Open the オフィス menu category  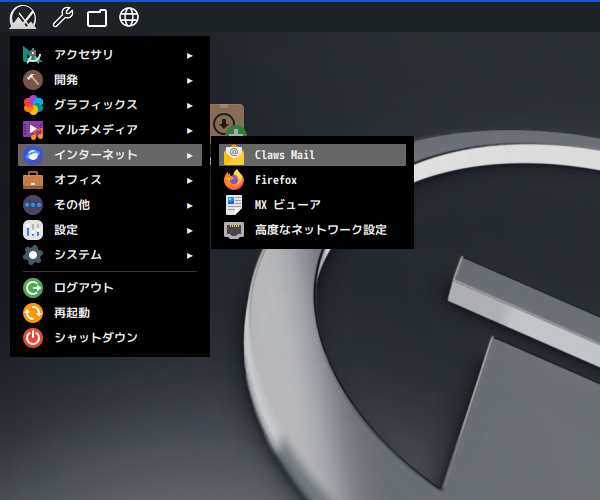[110, 180]
